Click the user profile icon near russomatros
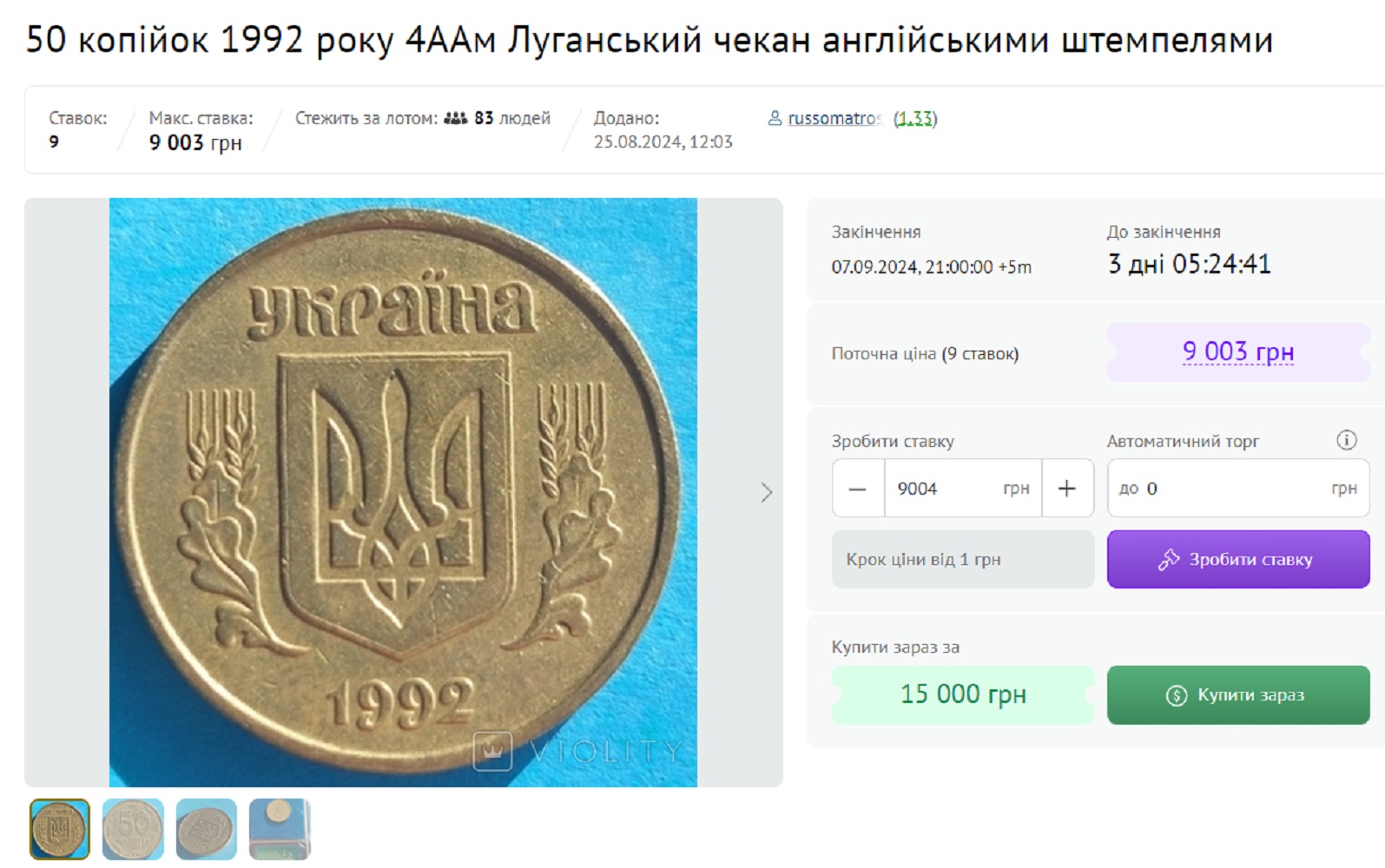 click(775, 117)
